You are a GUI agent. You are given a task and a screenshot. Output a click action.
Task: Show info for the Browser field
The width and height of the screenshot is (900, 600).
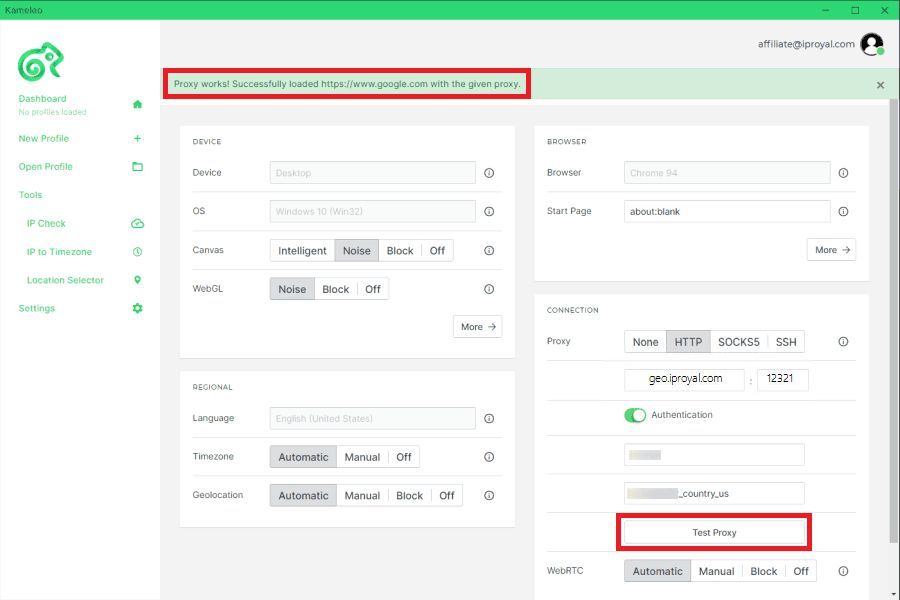[843, 173]
